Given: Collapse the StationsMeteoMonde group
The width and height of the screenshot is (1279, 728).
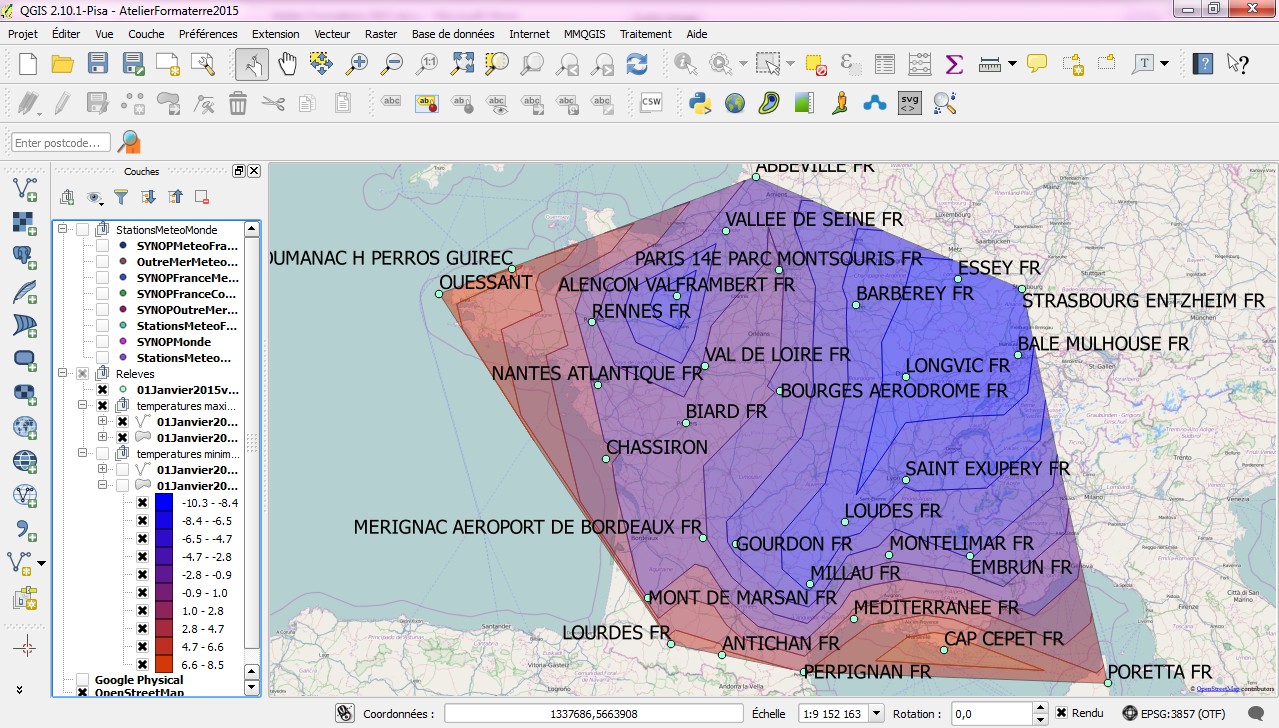Looking at the screenshot, I should click(x=62, y=230).
